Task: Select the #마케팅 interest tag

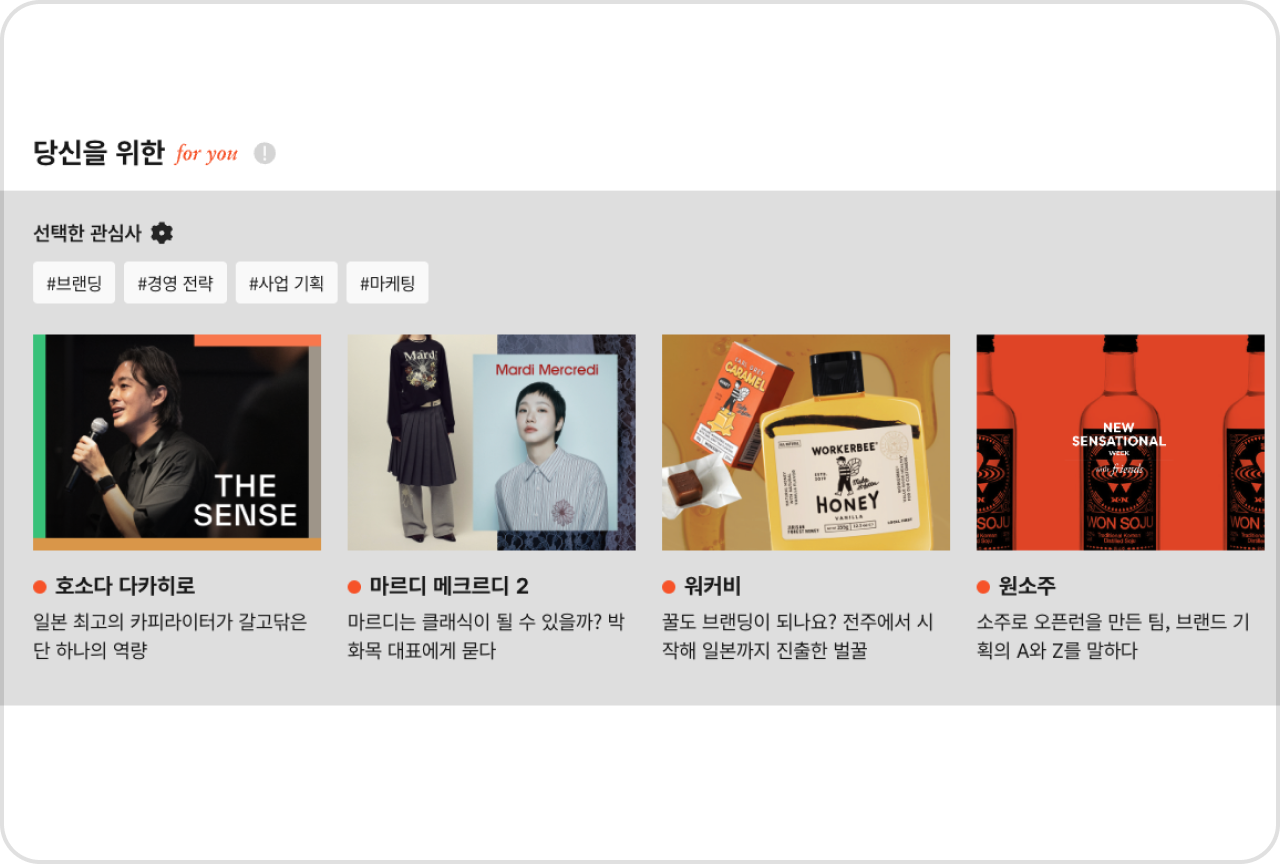Action: tap(387, 283)
